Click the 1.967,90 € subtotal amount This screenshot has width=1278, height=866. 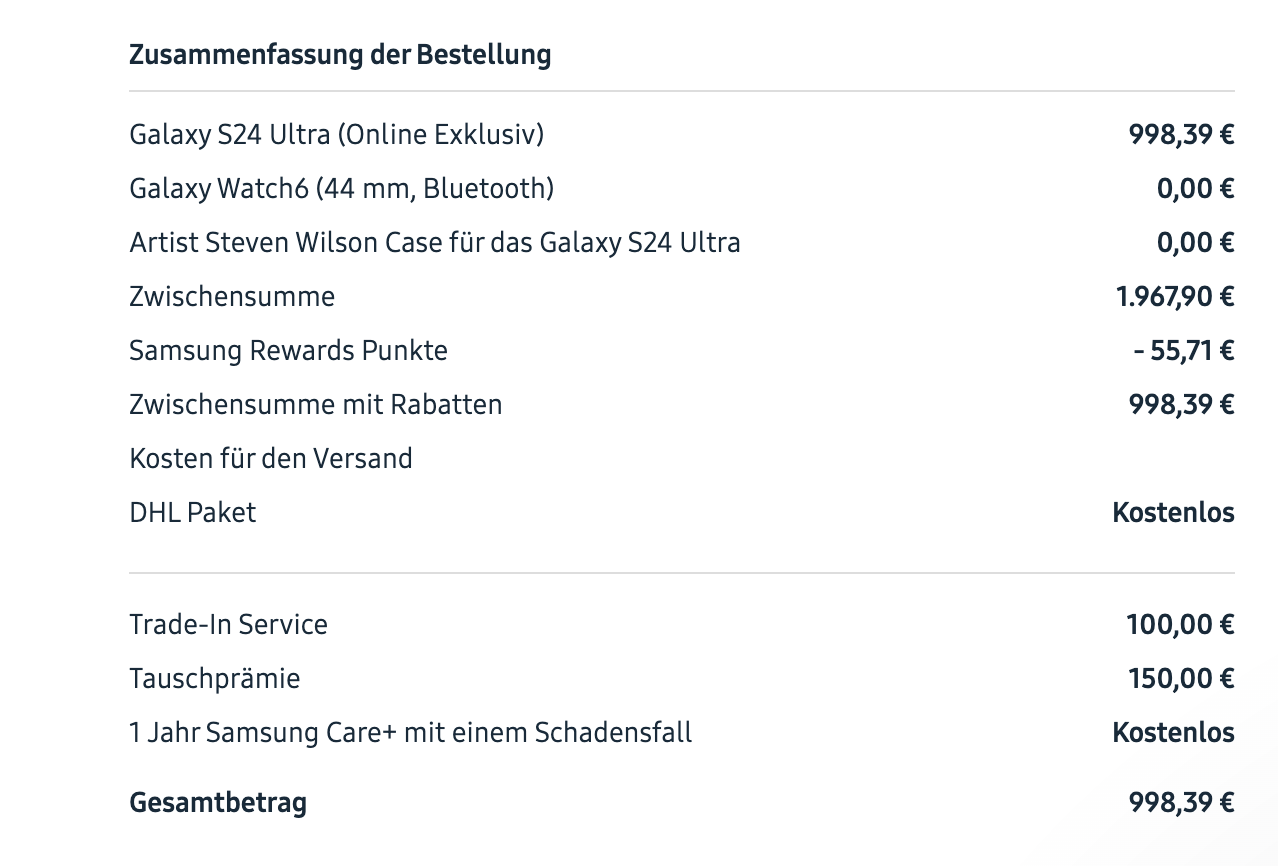pos(1175,296)
